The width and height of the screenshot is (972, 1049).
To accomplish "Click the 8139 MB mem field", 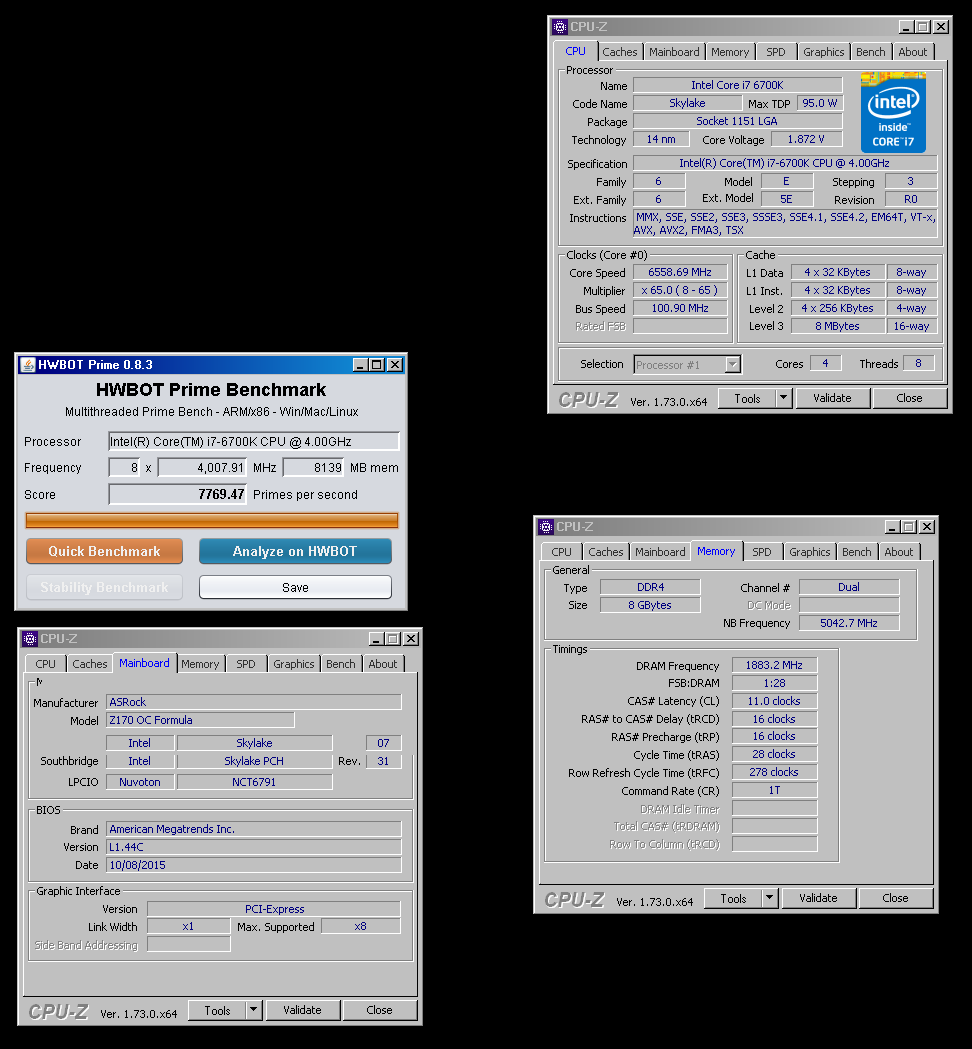I will 314,468.
